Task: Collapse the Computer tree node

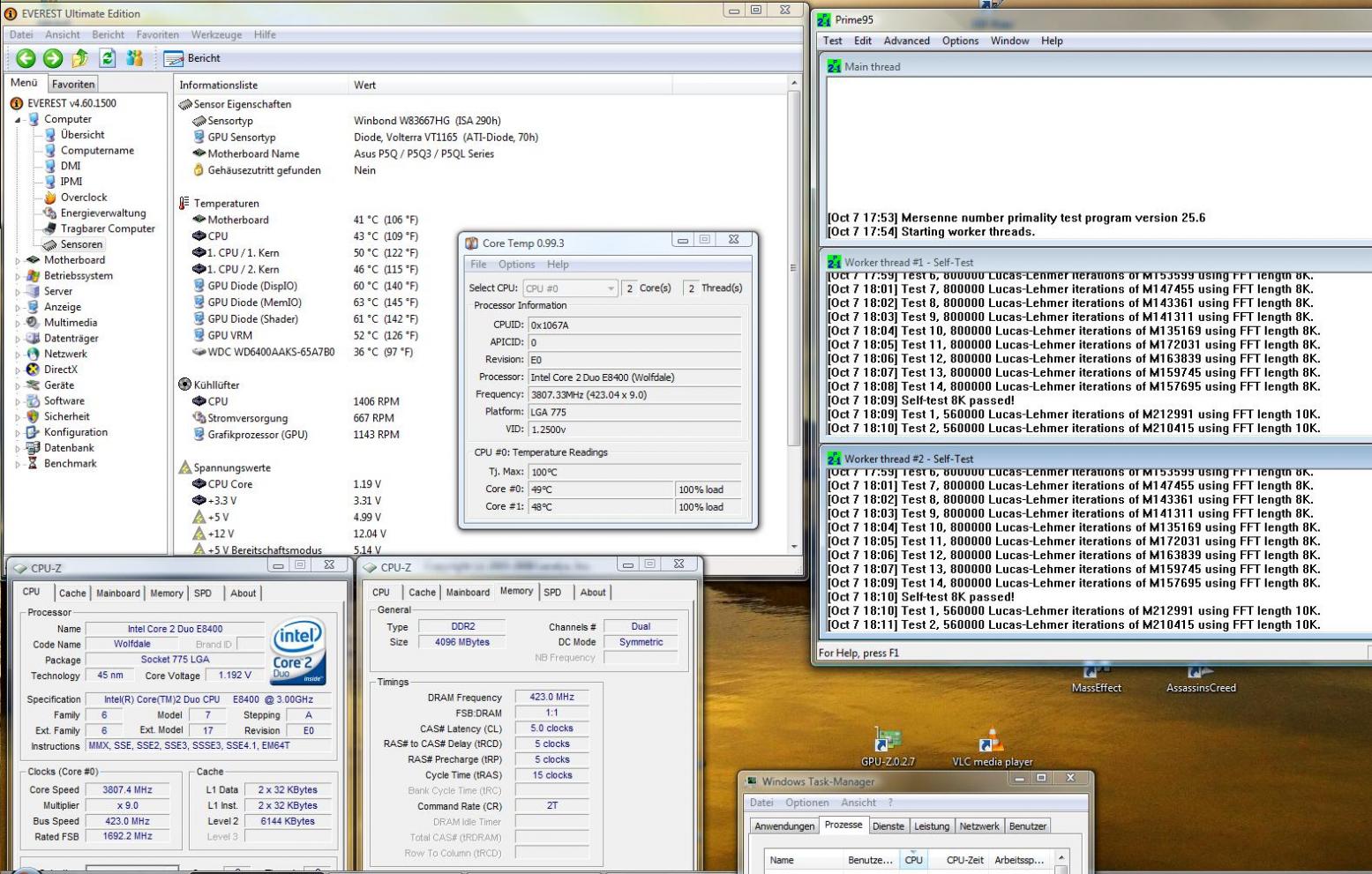Action: click(x=18, y=119)
